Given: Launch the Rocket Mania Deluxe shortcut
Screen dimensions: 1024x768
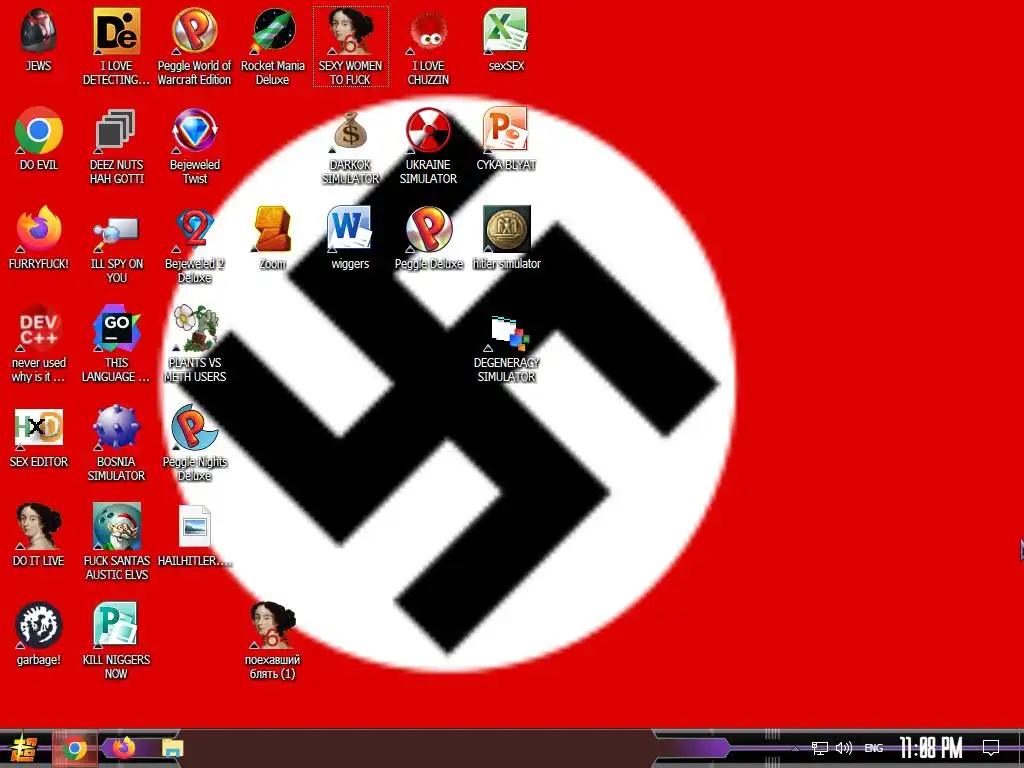Looking at the screenshot, I should pos(272,31).
